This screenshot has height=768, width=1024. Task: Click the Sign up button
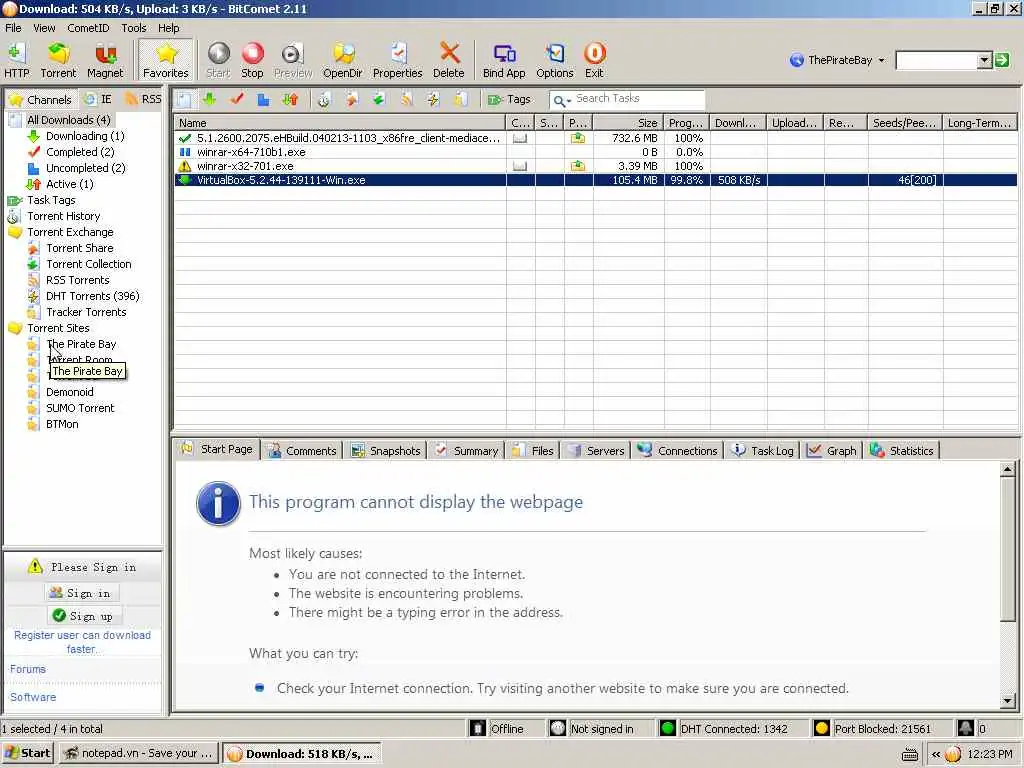(86, 616)
